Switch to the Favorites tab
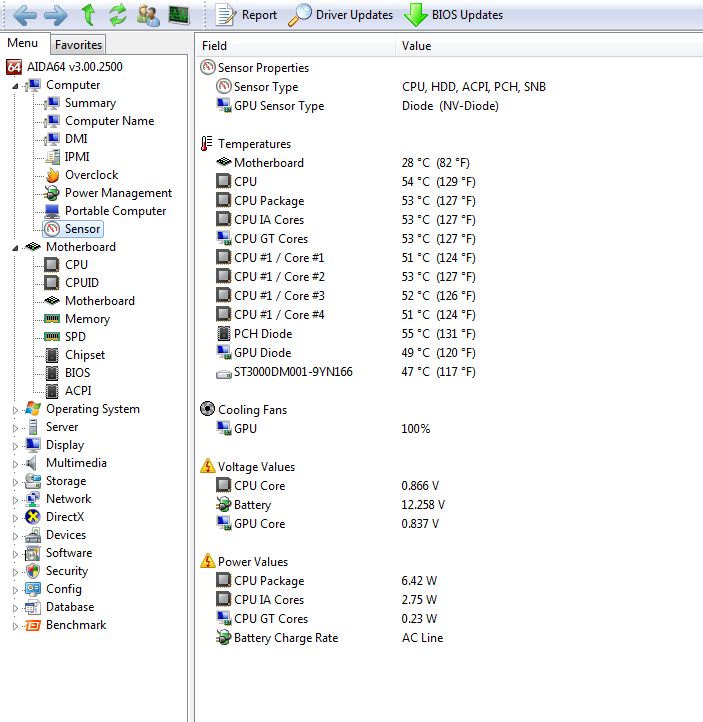 coord(78,44)
